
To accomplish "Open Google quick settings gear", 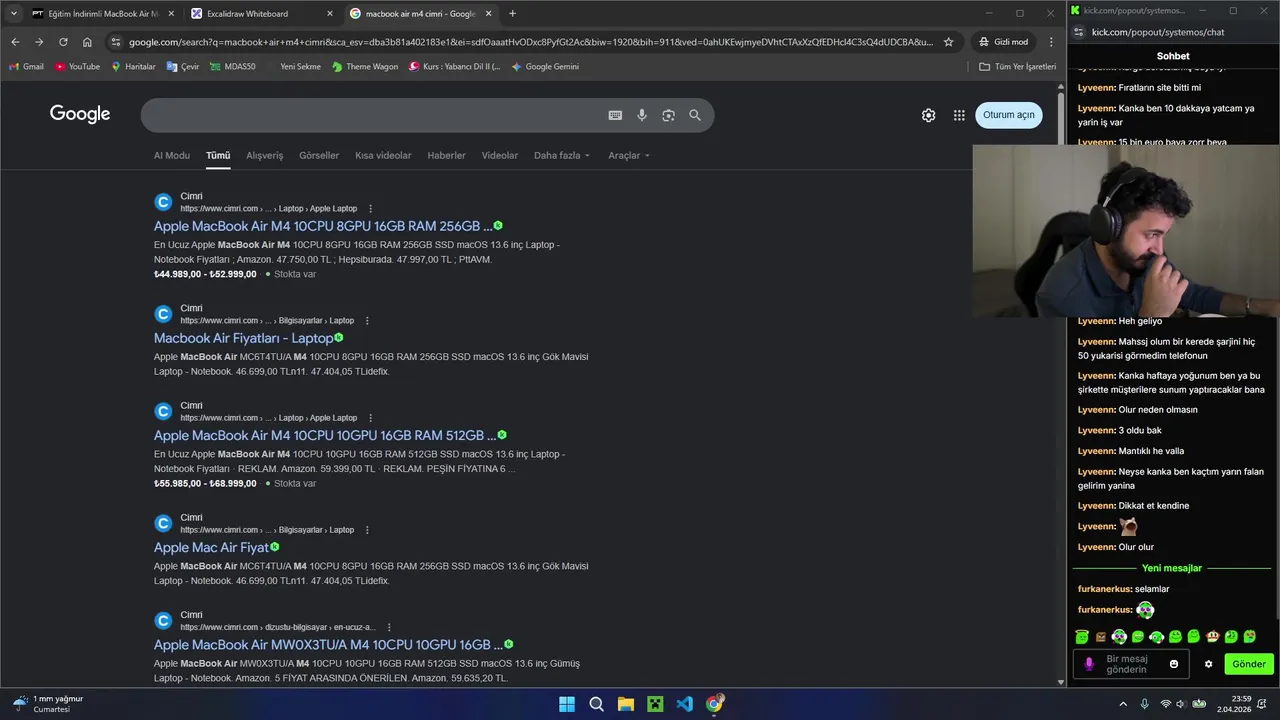I will pyautogui.click(x=928, y=115).
